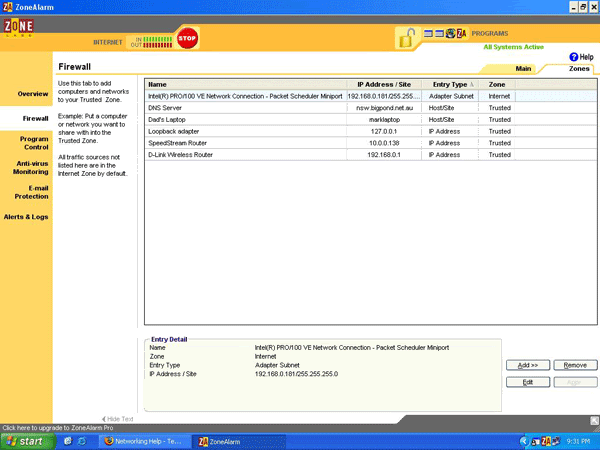Screen dimensions: 600x450
Task: Click the red STOP internet button
Action: coord(187,38)
